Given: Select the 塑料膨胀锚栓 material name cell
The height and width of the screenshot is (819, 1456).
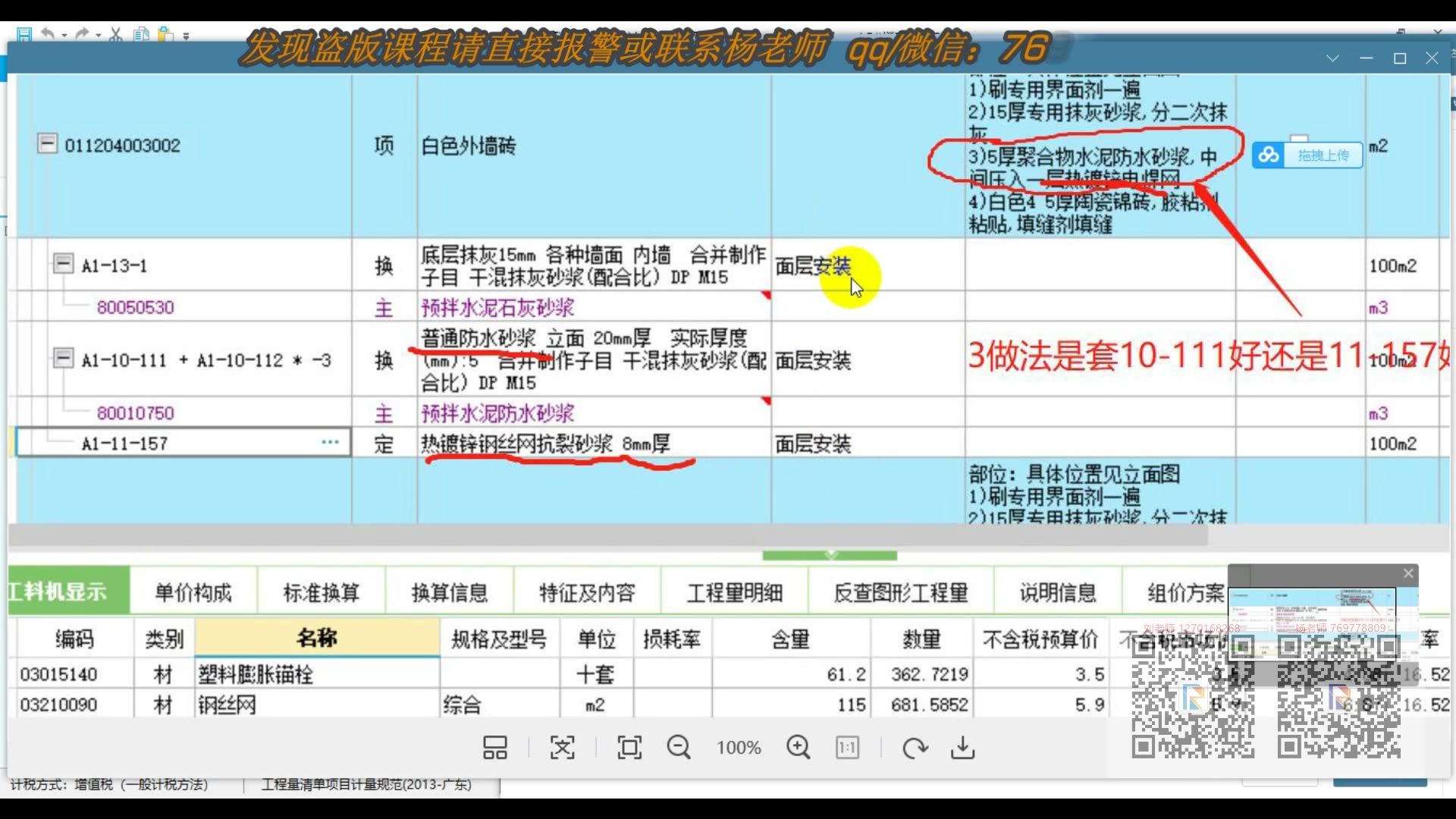Looking at the screenshot, I should (317, 674).
